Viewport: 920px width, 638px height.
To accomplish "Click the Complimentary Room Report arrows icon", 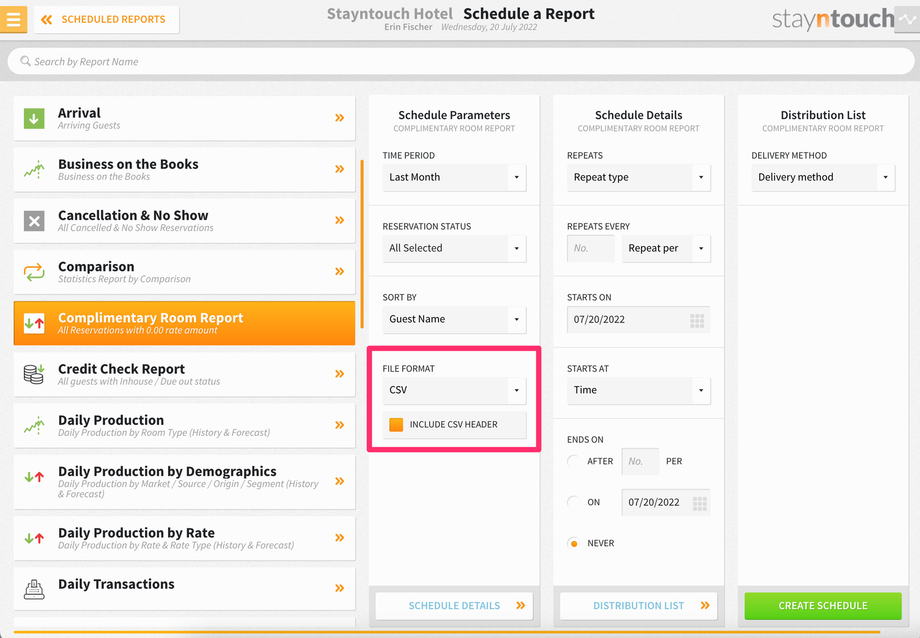I will click(x=34, y=323).
